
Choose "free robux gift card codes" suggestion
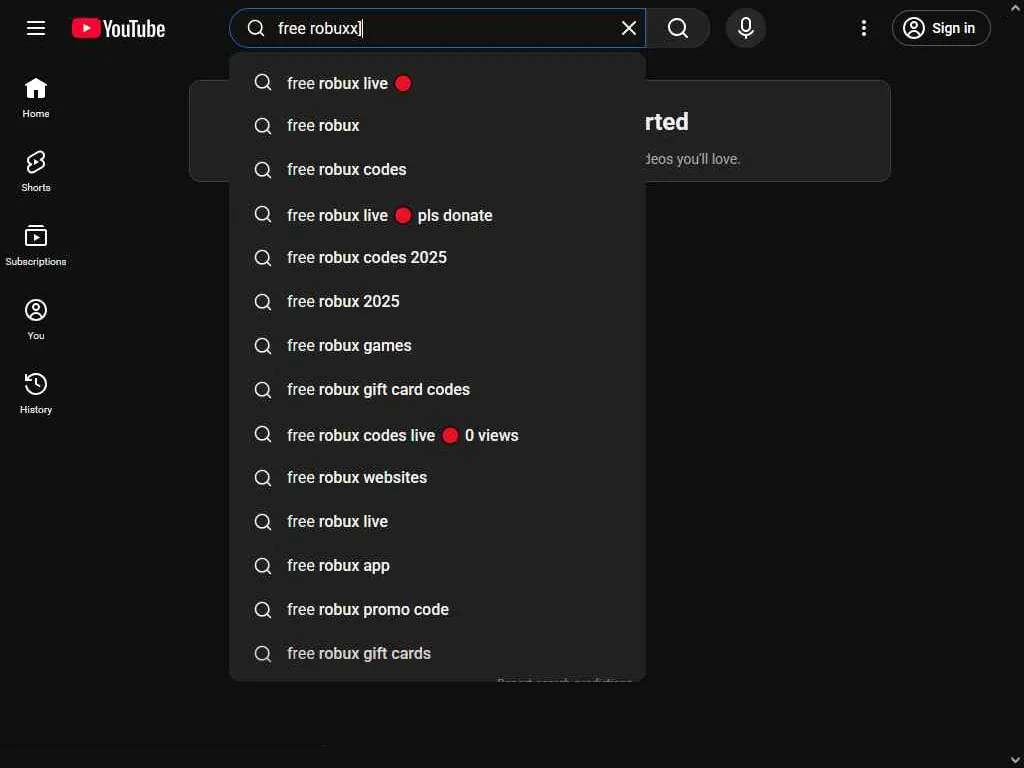pos(378,390)
